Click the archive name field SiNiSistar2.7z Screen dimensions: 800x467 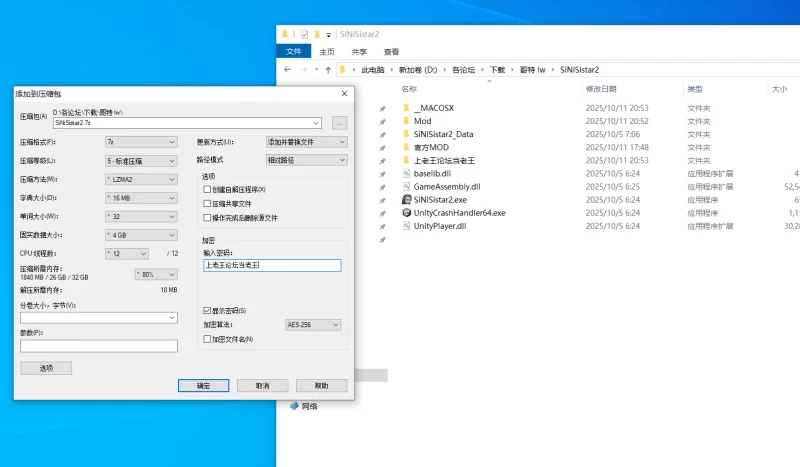pyautogui.click(x=187, y=123)
